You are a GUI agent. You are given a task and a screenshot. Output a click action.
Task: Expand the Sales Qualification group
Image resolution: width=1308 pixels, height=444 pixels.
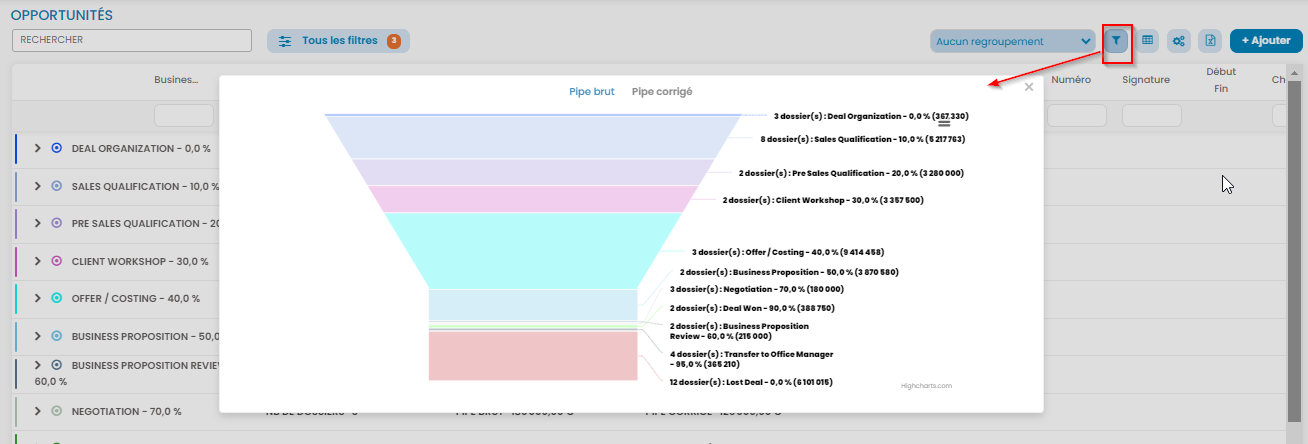pyautogui.click(x=38, y=186)
